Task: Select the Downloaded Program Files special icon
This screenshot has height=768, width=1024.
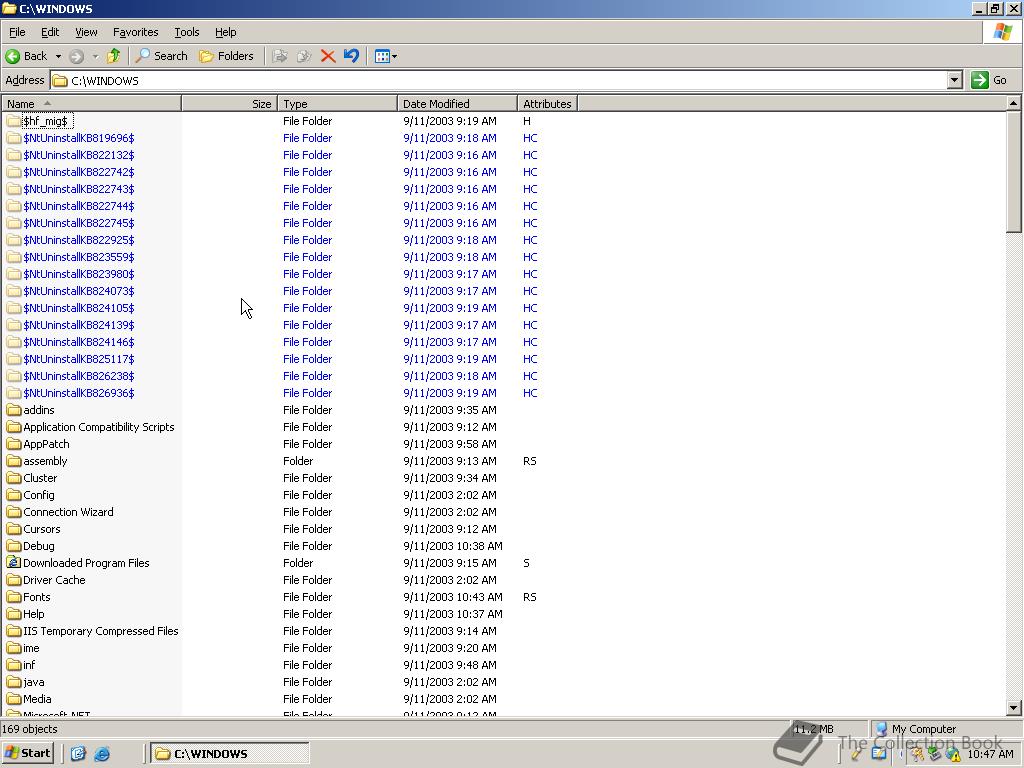Action: click(14, 562)
